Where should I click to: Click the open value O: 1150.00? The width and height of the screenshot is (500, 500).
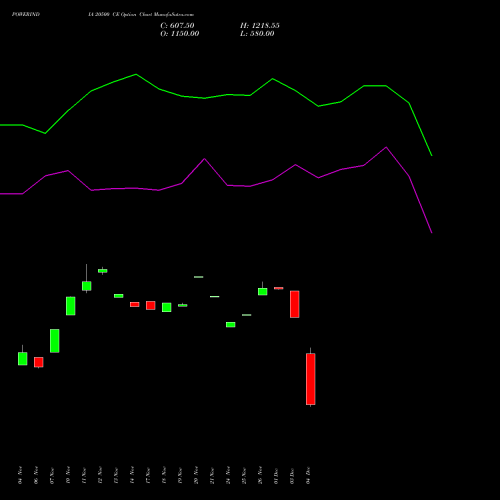pyautogui.click(x=180, y=34)
